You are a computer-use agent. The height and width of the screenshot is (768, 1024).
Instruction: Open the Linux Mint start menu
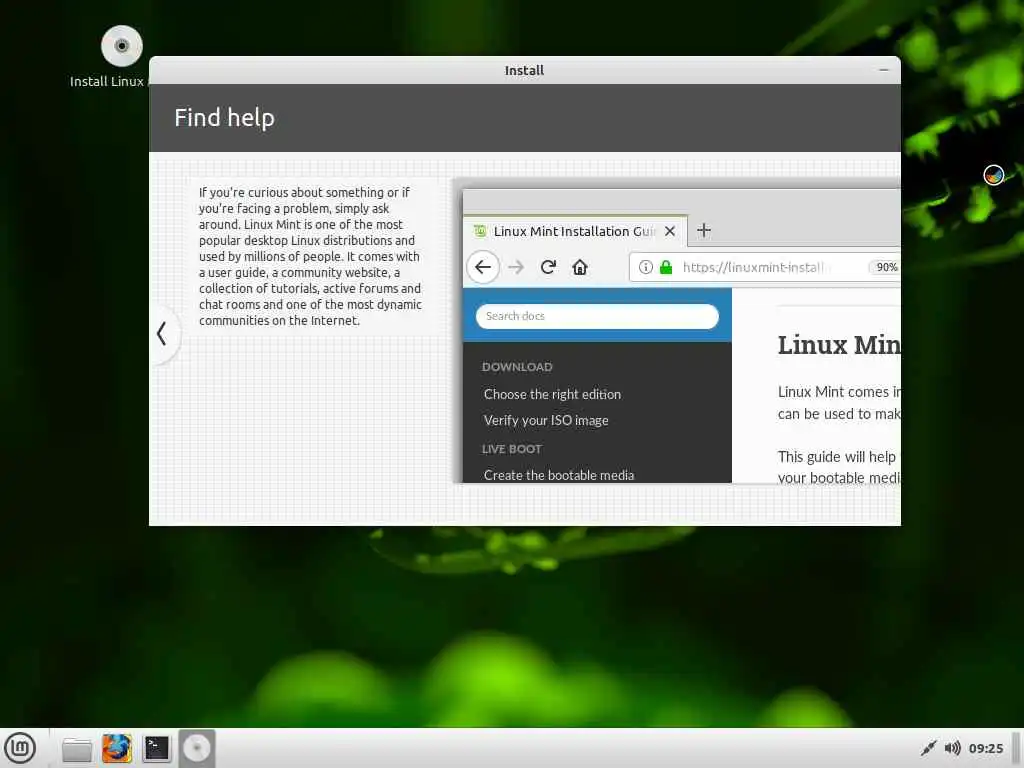[20, 748]
